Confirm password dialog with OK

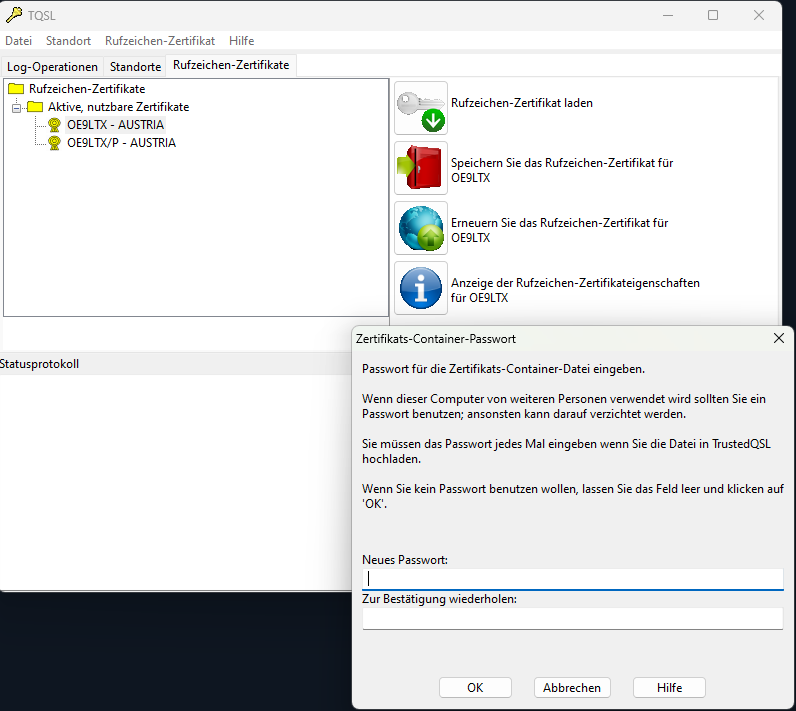pyautogui.click(x=475, y=688)
